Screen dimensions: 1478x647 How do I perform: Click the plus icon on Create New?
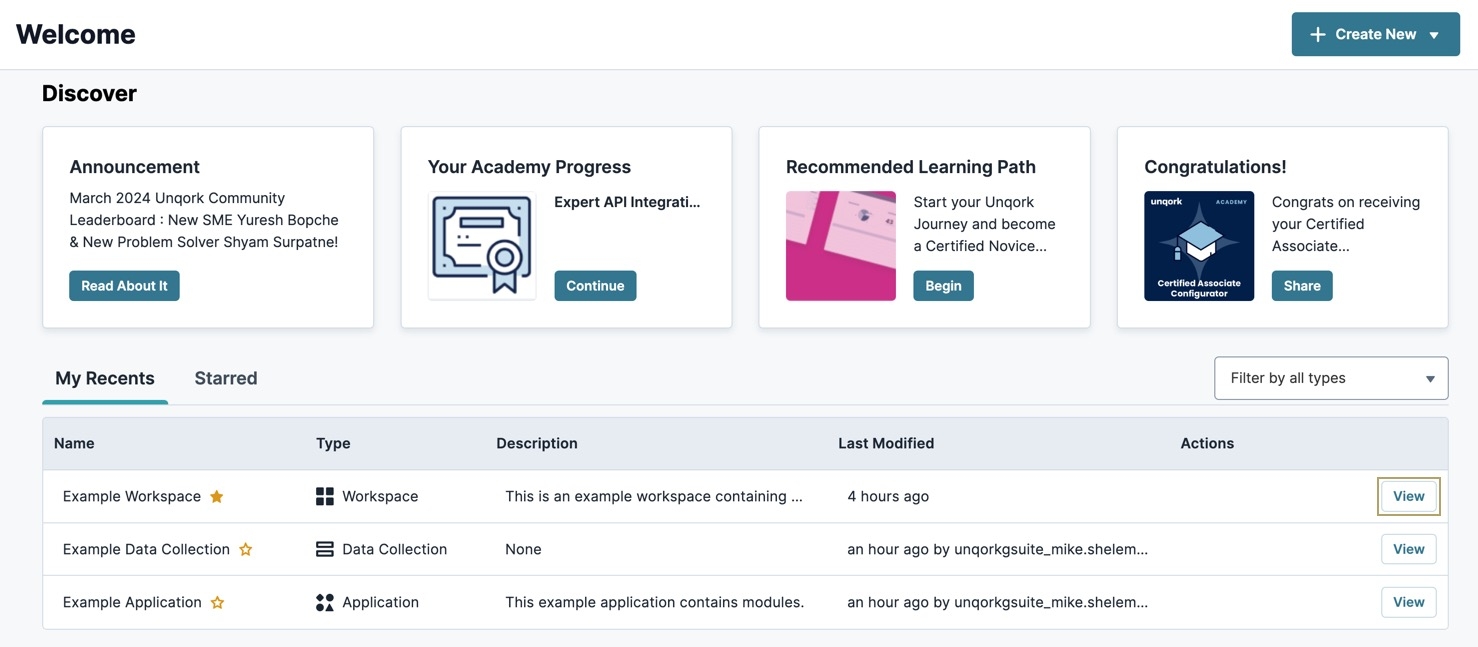[x=1318, y=35]
